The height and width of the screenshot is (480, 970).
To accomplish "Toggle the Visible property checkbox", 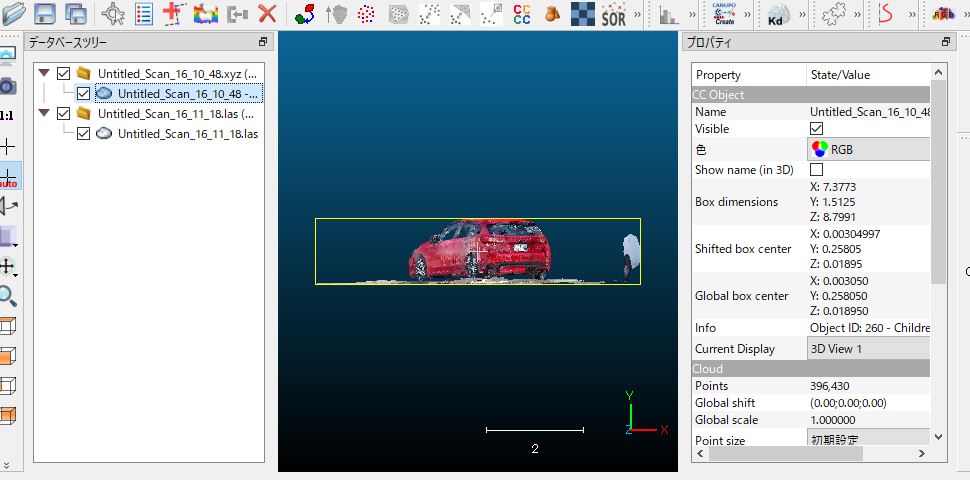I will [x=816, y=129].
